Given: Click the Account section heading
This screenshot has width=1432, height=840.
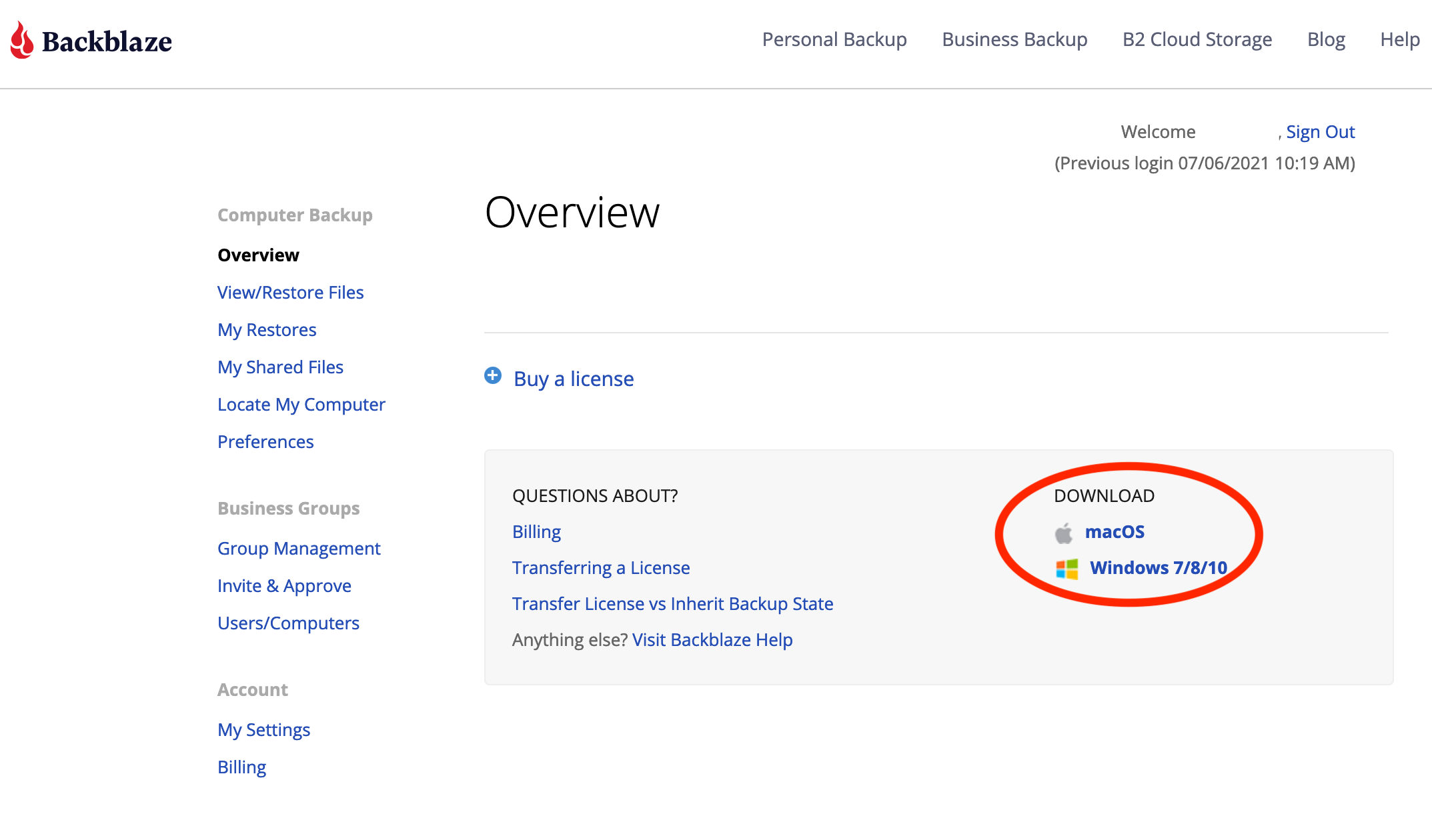Looking at the screenshot, I should (253, 690).
